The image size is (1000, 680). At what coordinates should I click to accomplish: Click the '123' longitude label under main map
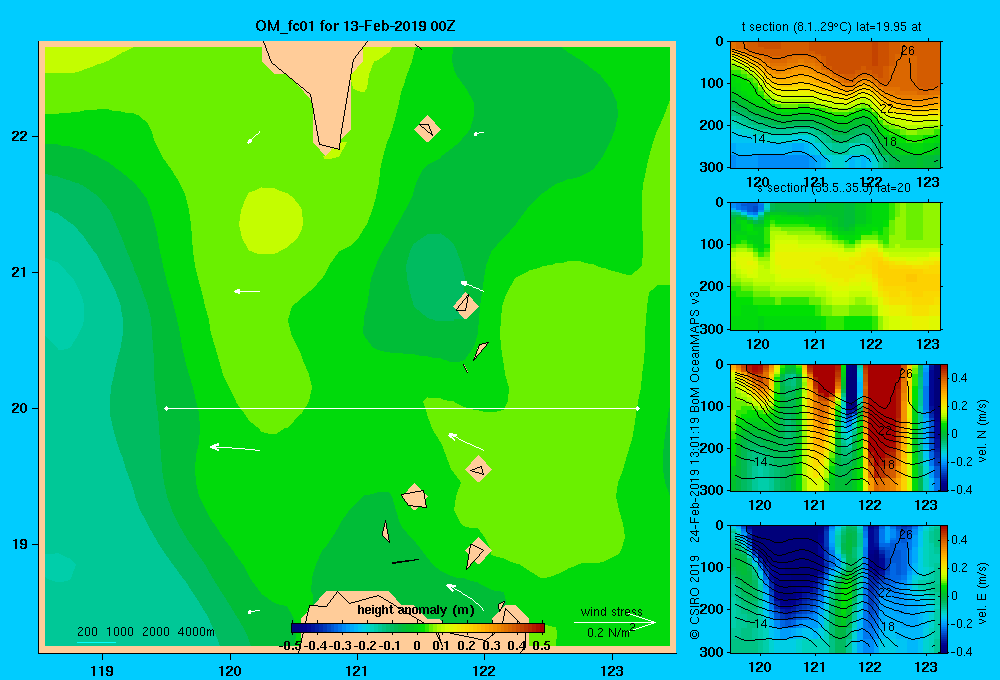(612, 670)
